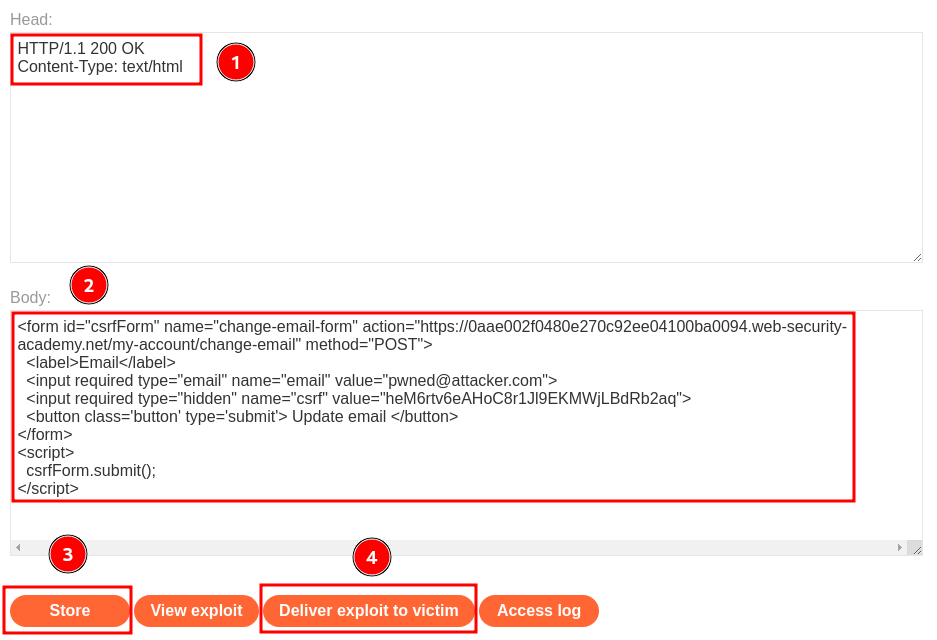The width and height of the screenshot is (937, 640).
Task: Click the Store button
Action: [69, 611]
